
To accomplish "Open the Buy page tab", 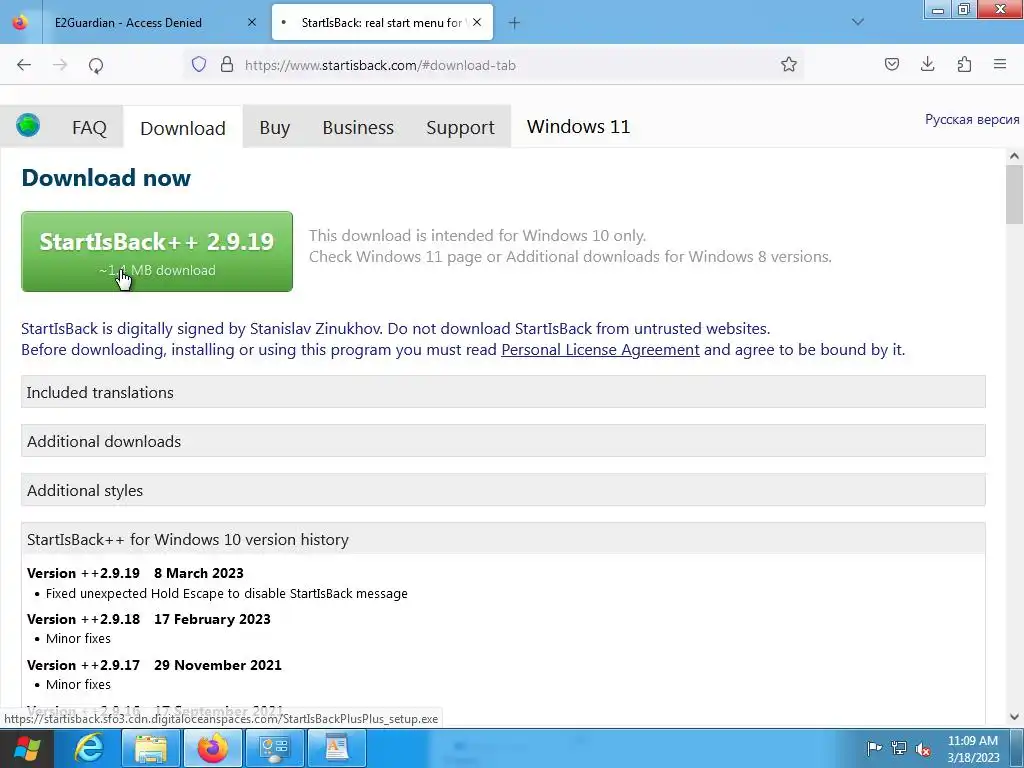I will pos(275,127).
